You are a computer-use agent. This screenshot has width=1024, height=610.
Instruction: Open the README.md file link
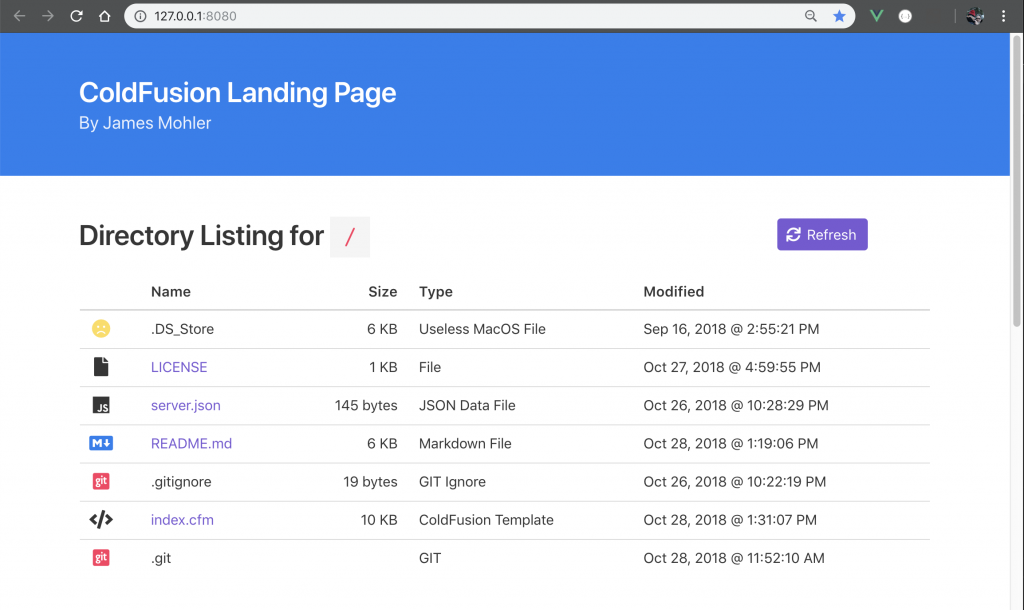[191, 443]
